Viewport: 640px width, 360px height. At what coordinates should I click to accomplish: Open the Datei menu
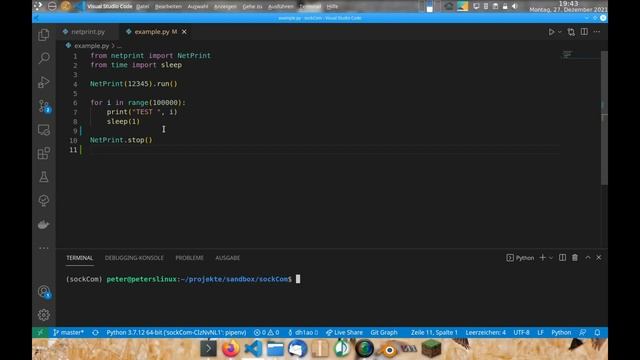click(x=142, y=7)
